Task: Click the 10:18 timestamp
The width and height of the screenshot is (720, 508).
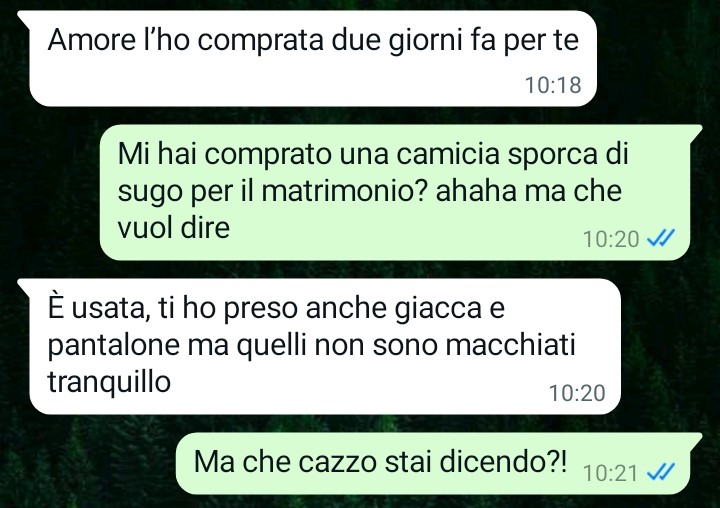Action: point(553,85)
